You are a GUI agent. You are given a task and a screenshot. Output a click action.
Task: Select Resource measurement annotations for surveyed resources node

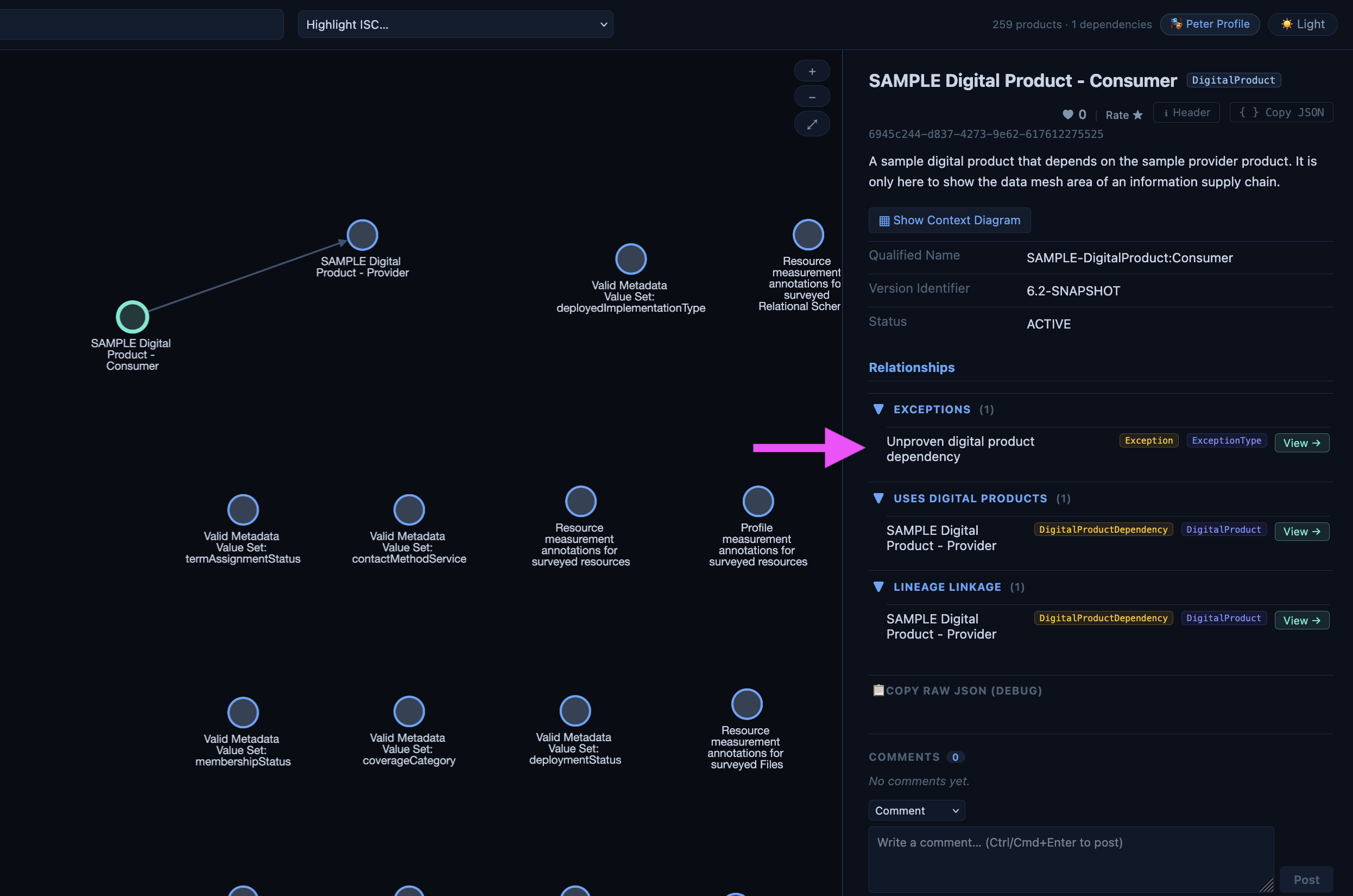580,501
